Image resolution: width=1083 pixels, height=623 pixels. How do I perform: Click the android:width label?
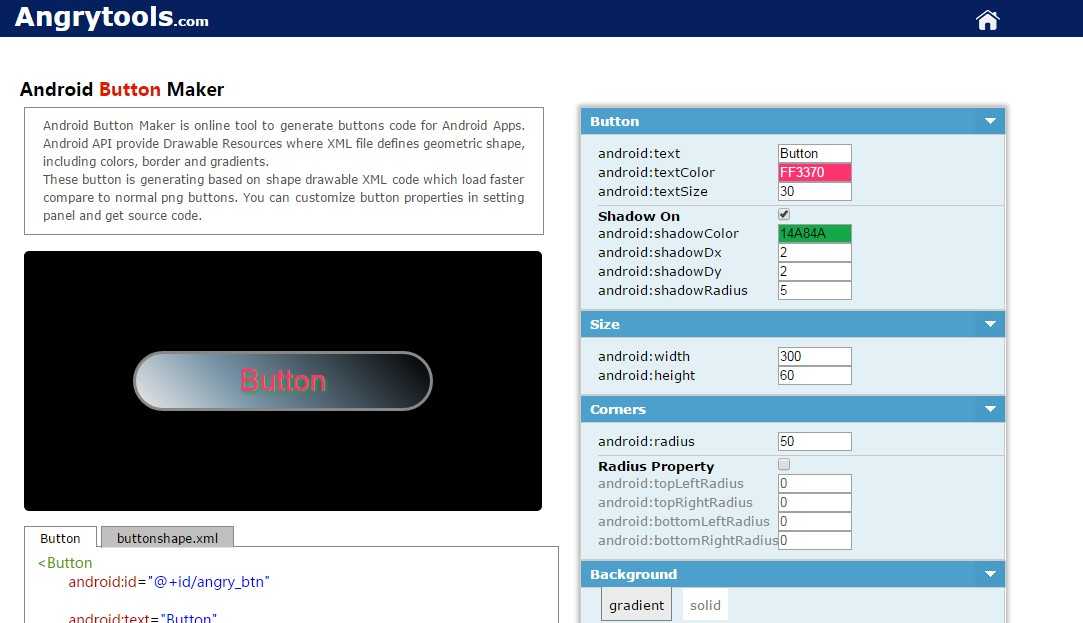coord(644,356)
